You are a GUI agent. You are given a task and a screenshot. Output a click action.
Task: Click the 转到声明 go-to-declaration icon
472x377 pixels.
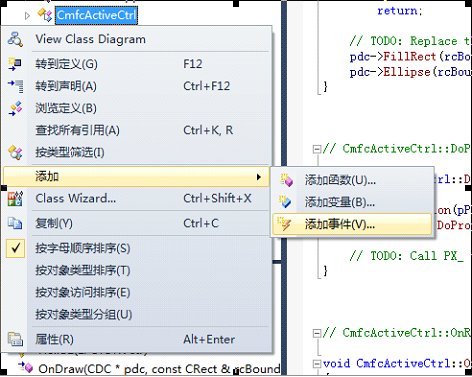(15, 86)
